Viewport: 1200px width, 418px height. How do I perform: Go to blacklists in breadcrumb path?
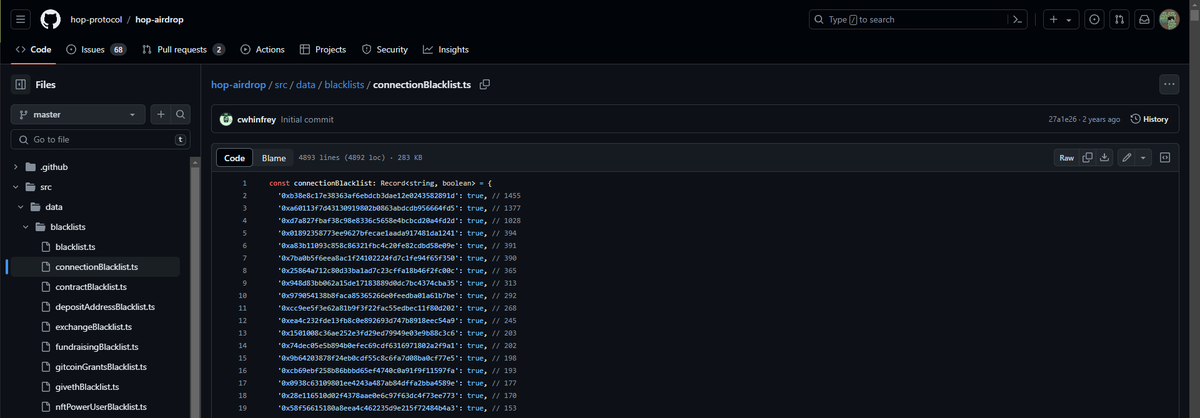click(x=344, y=84)
